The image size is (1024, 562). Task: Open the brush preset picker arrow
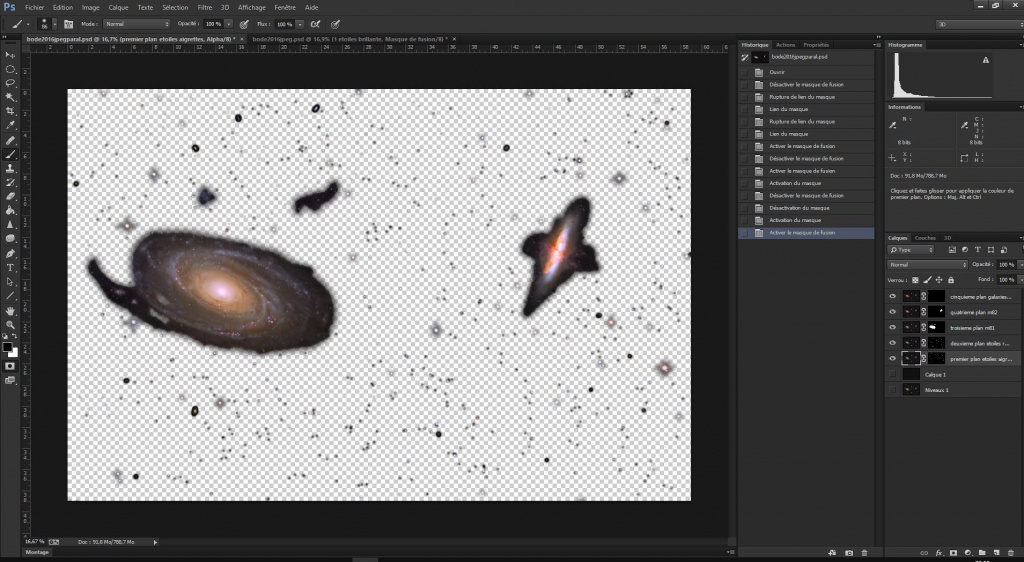[54, 24]
